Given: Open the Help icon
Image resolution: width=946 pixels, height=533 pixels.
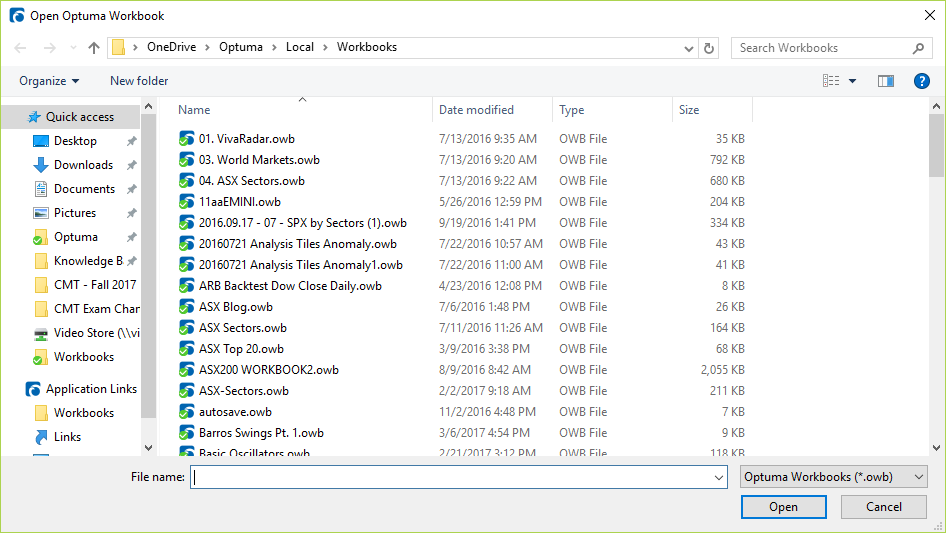Looking at the screenshot, I should coord(921,81).
